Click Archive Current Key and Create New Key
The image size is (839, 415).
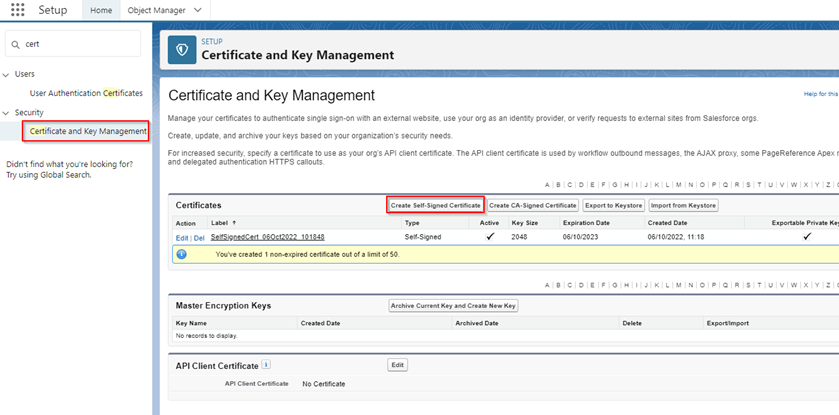coord(453,306)
